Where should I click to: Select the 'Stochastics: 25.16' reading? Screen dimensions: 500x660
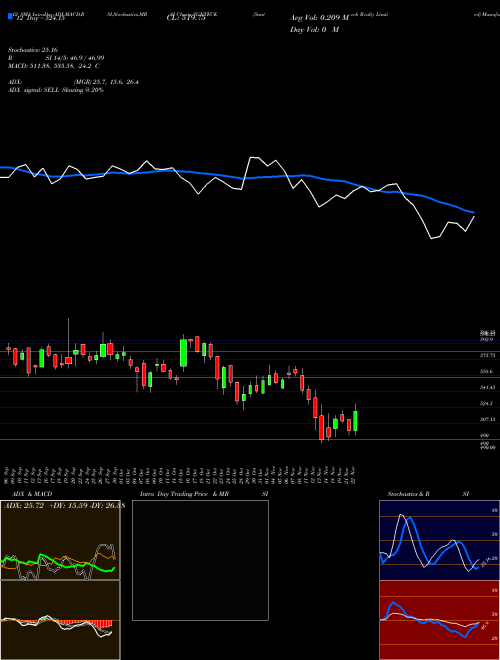[x=32, y=50]
